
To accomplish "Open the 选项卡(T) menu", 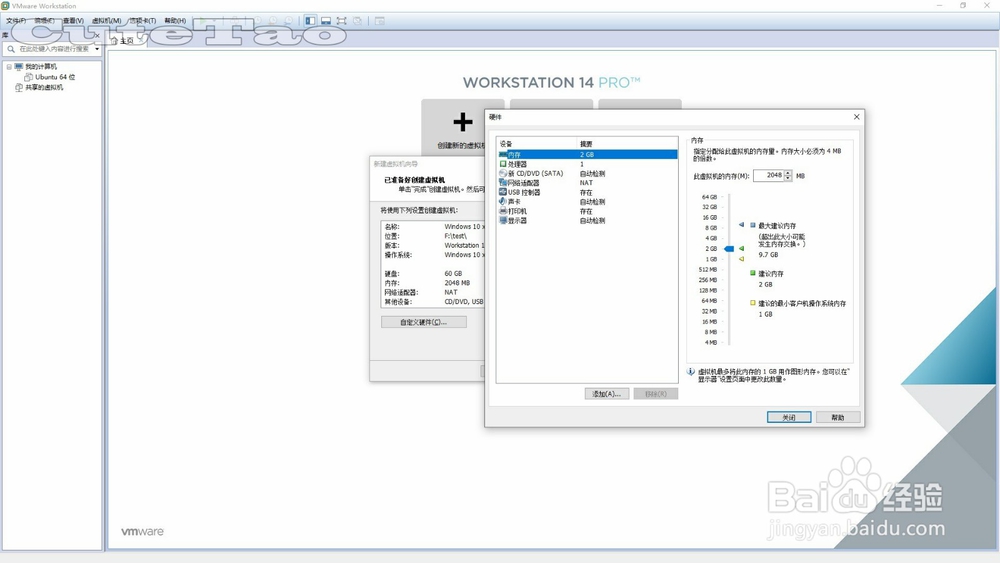I will tap(142, 20).
